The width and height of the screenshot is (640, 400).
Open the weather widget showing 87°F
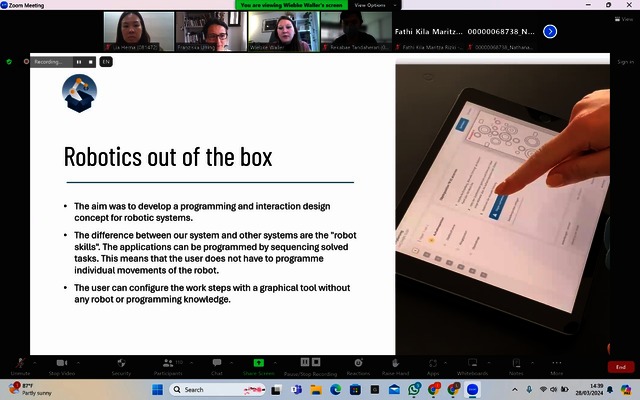coord(31,389)
